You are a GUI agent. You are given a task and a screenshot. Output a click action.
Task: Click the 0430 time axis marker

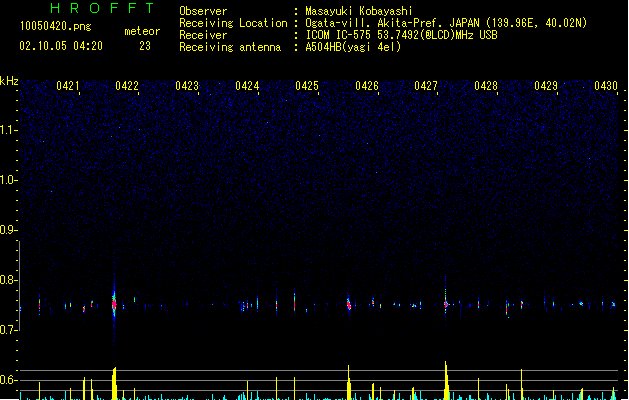pos(606,86)
